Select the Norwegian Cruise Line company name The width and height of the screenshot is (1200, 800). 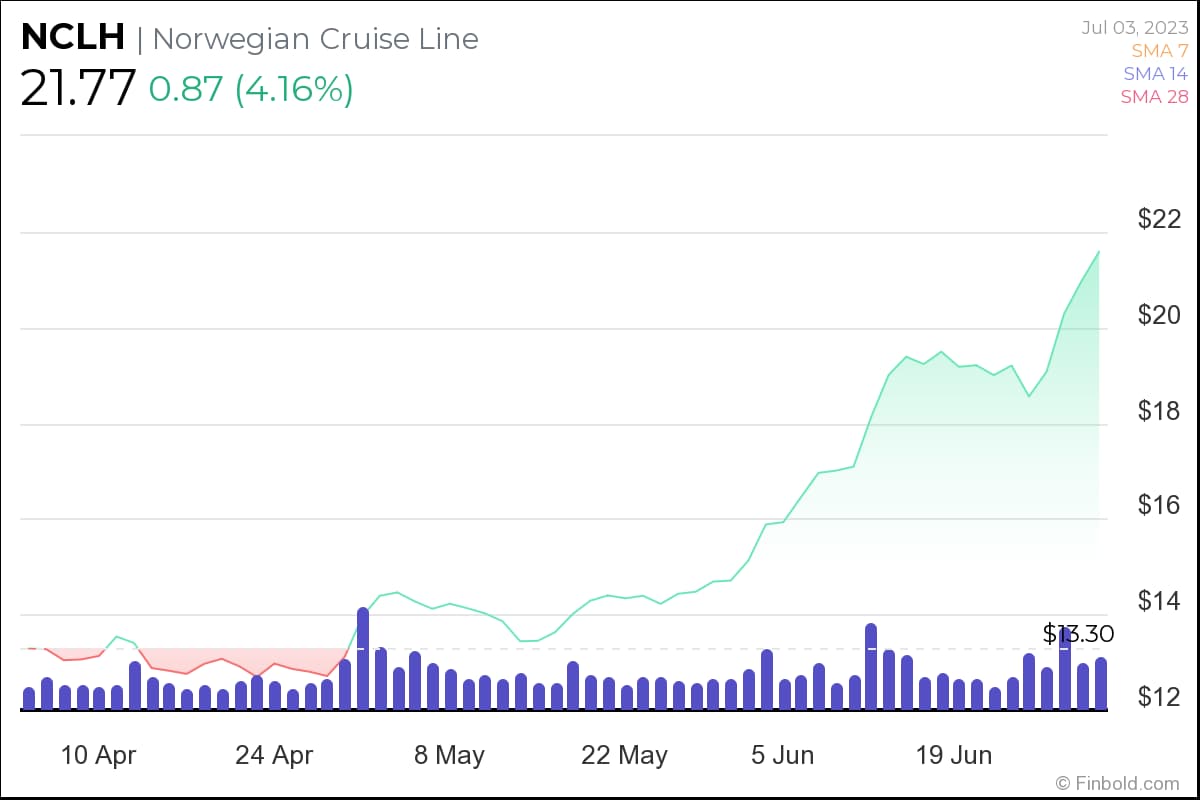pos(315,39)
